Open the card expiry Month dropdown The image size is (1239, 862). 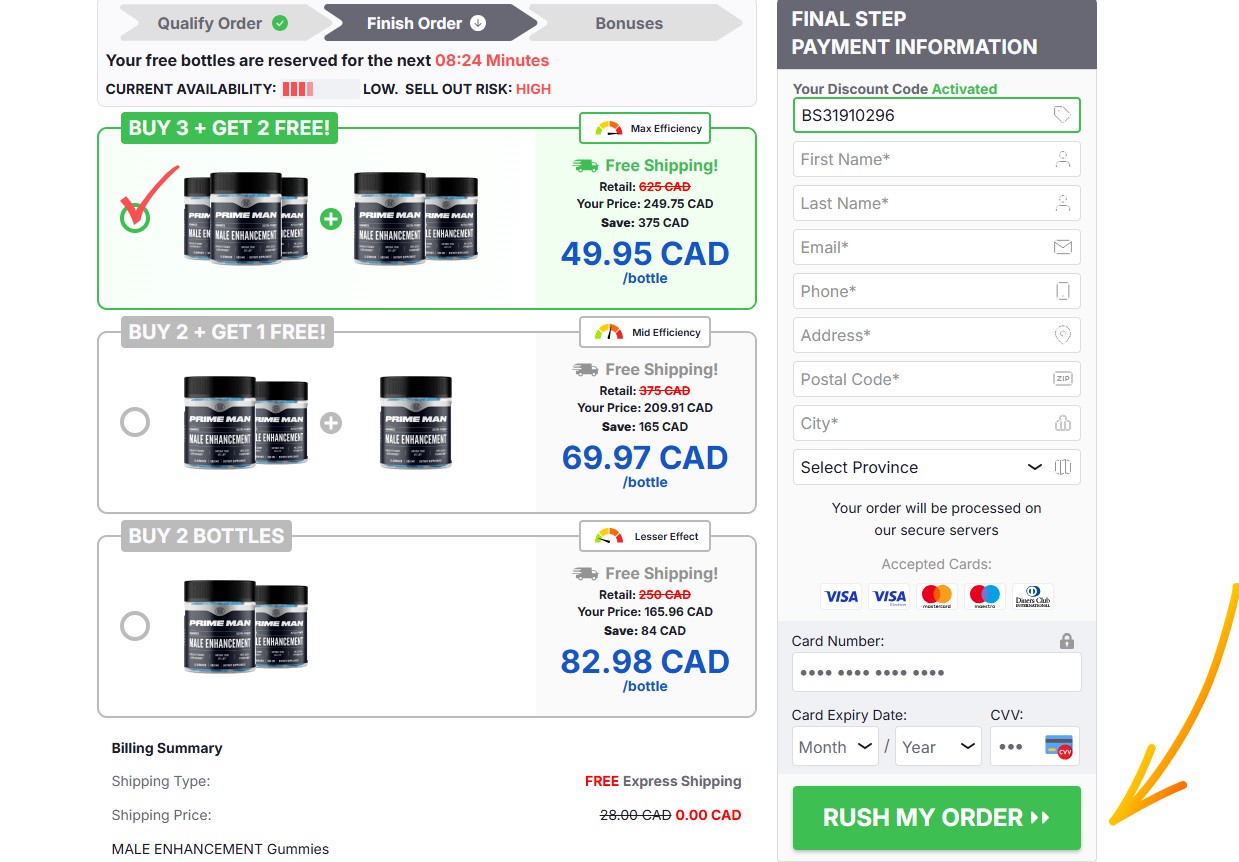[x=835, y=747]
